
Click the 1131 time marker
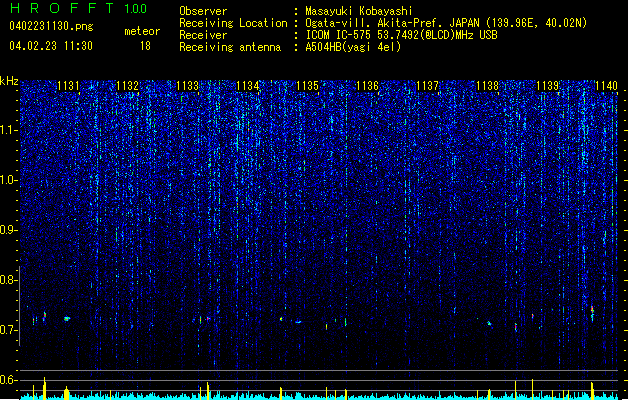68,86
